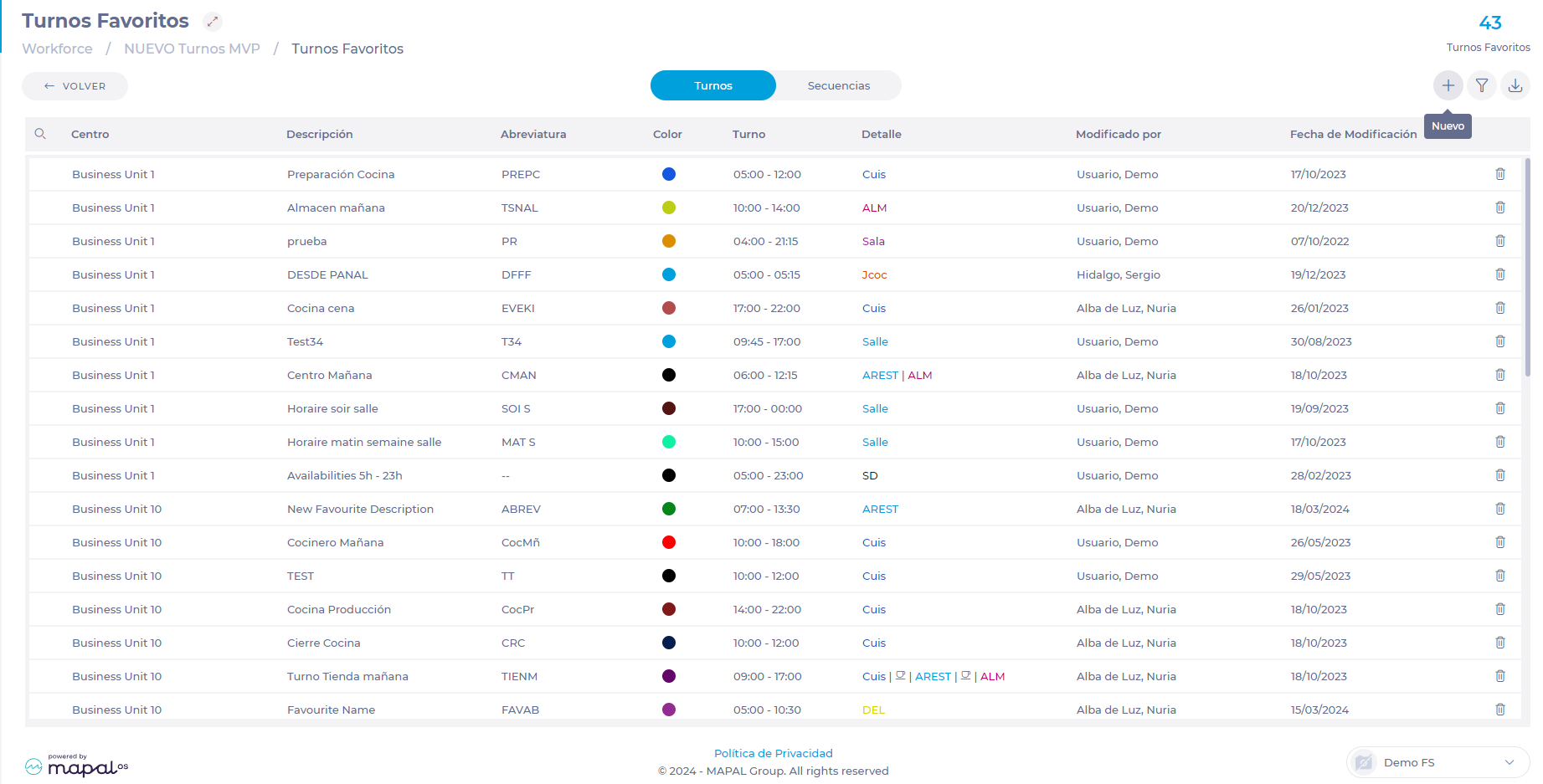Click the 'Jcoc' detail entry
The image size is (1543, 784).
click(874, 274)
